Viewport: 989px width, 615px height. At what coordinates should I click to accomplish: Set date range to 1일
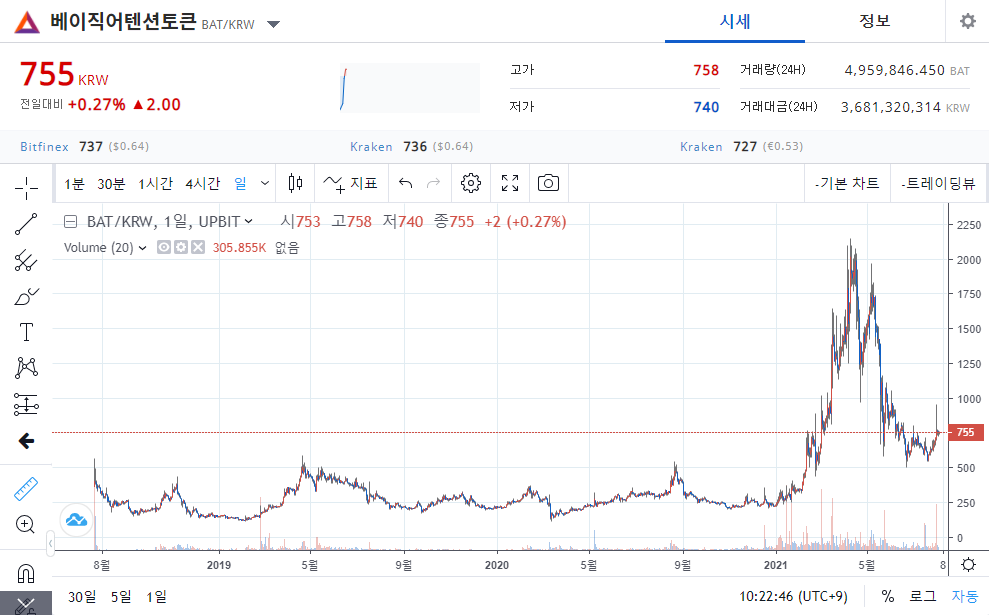(x=156, y=596)
